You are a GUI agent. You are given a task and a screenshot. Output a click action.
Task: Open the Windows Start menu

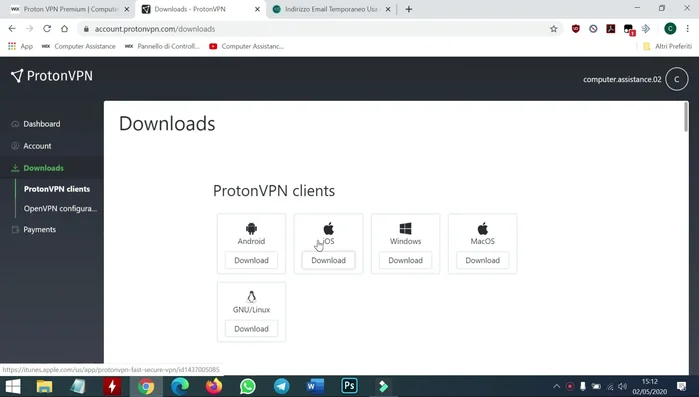tap(12, 386)
